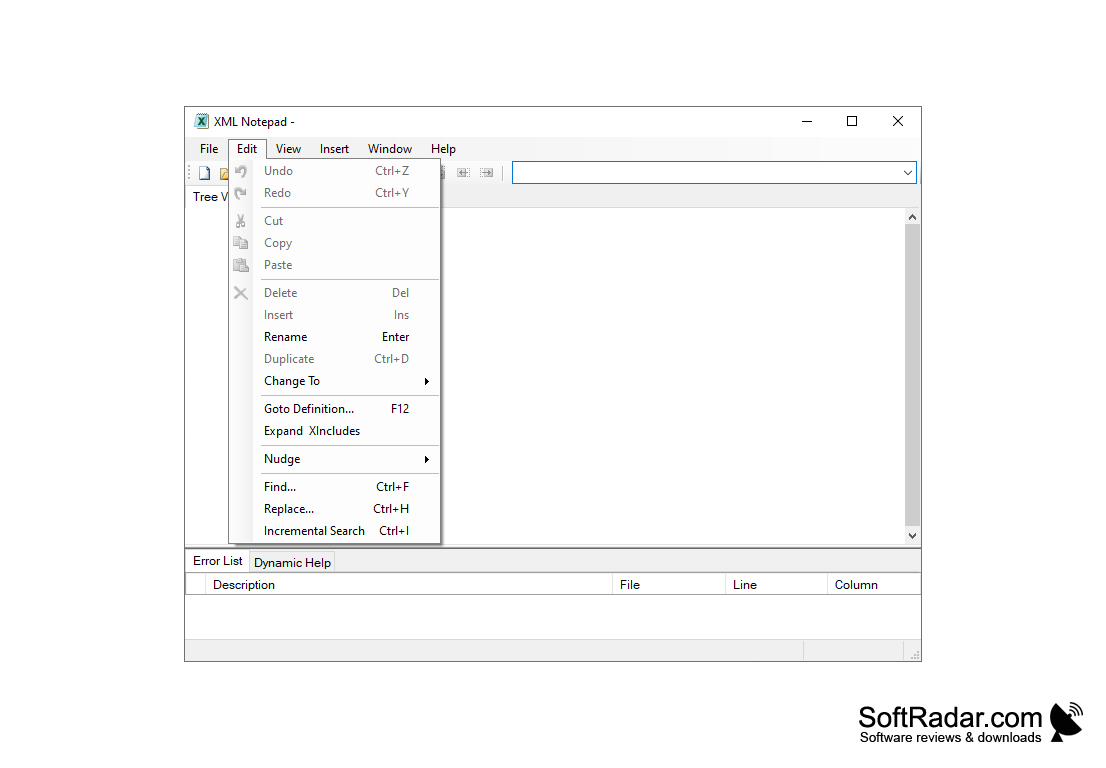
Task: Select Paste in the Edit menu
Action: pyautogui.click(x=335, y=264)
